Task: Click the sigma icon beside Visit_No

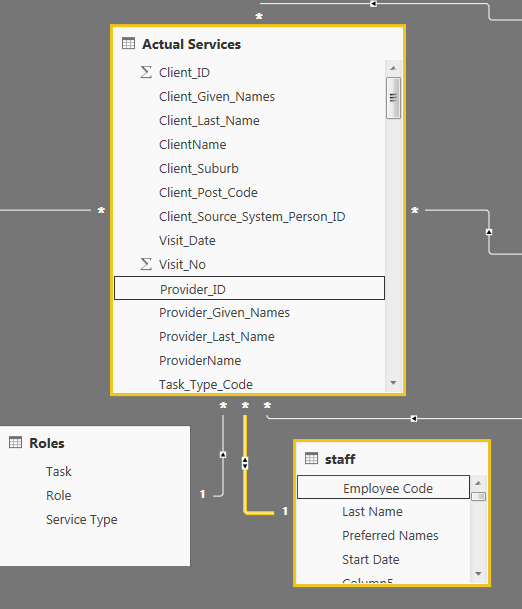Action: coord(146,264)
